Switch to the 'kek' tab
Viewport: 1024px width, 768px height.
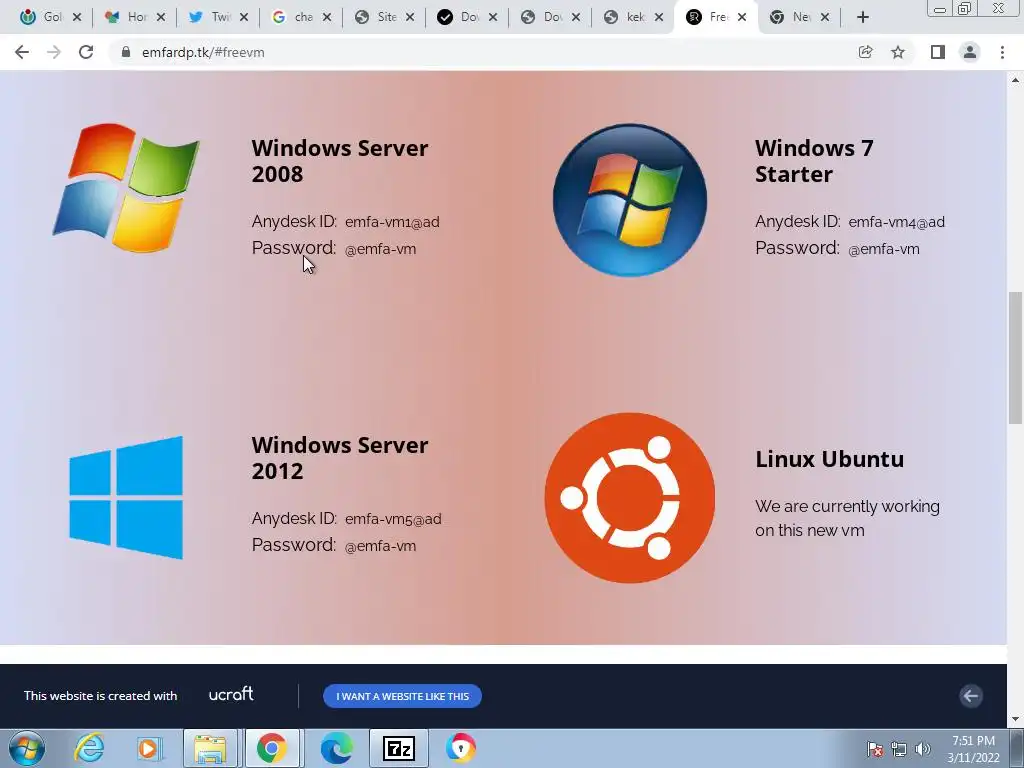625,17
